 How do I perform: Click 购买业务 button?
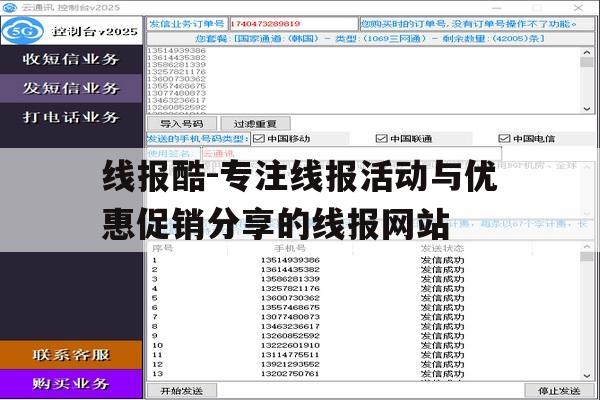71,384
